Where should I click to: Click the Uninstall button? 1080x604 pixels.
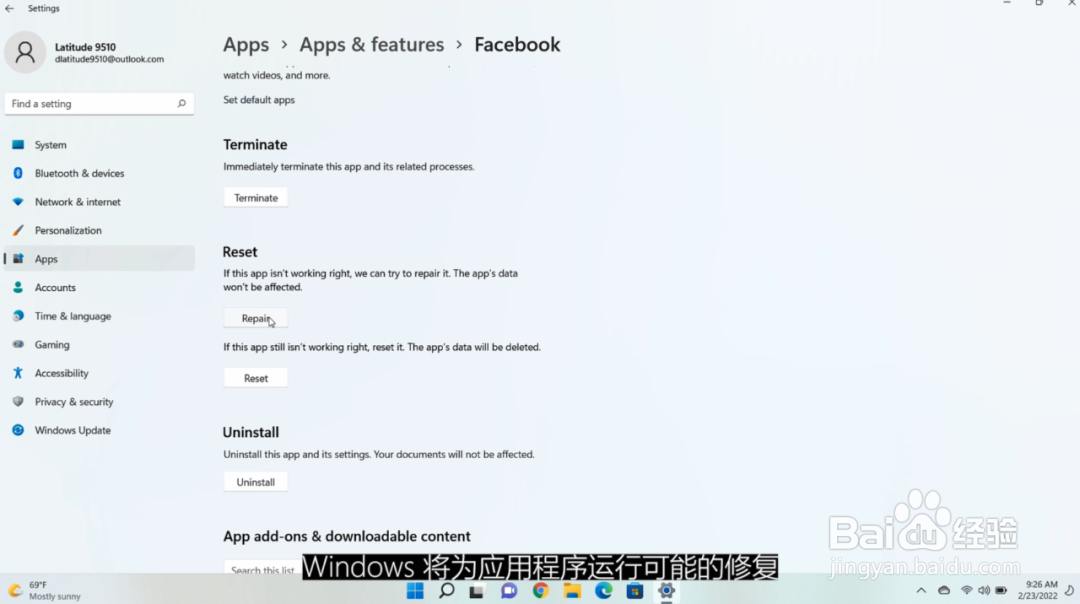(x=256, y=482)
